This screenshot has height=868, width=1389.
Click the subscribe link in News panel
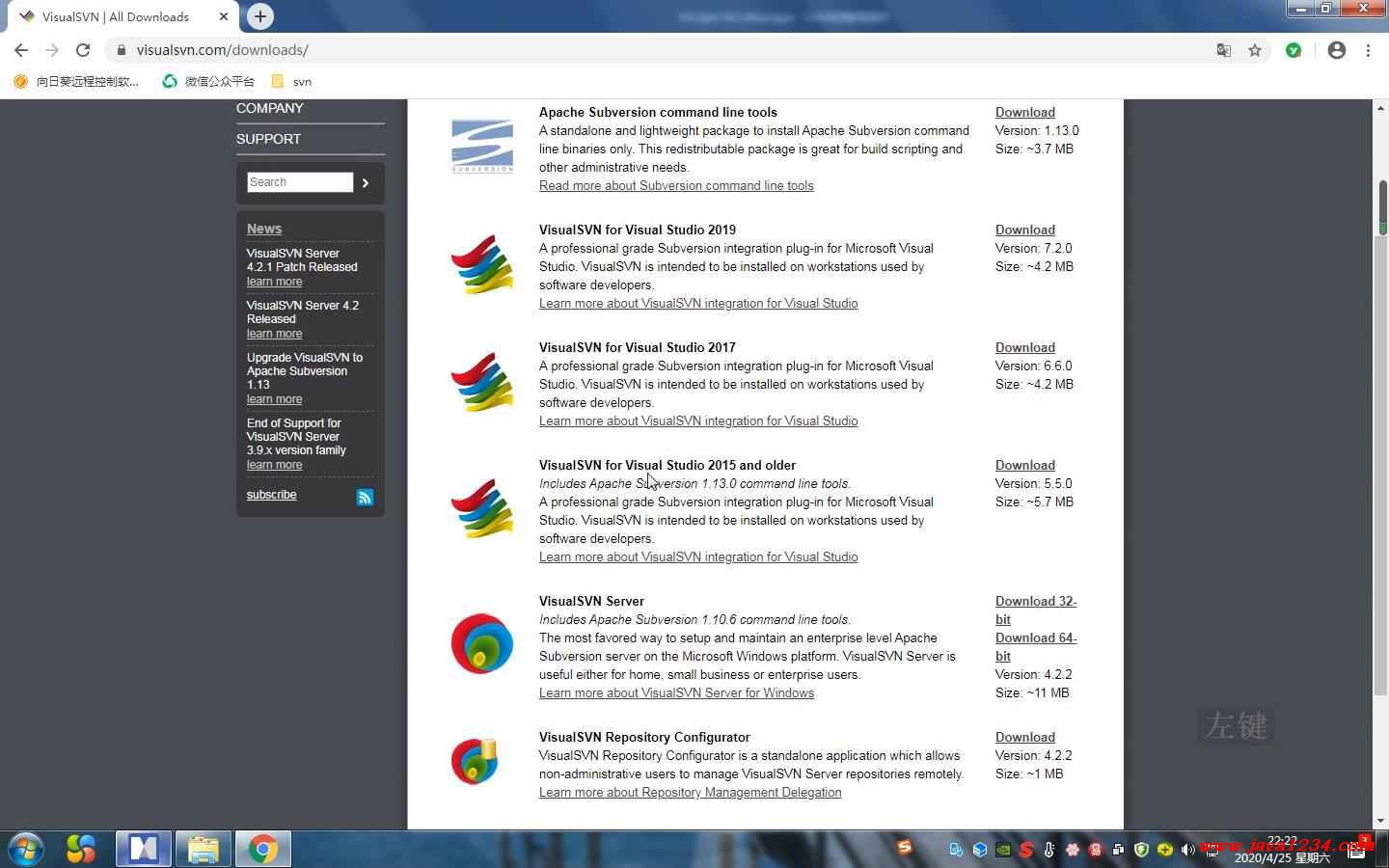coord(271,495)
